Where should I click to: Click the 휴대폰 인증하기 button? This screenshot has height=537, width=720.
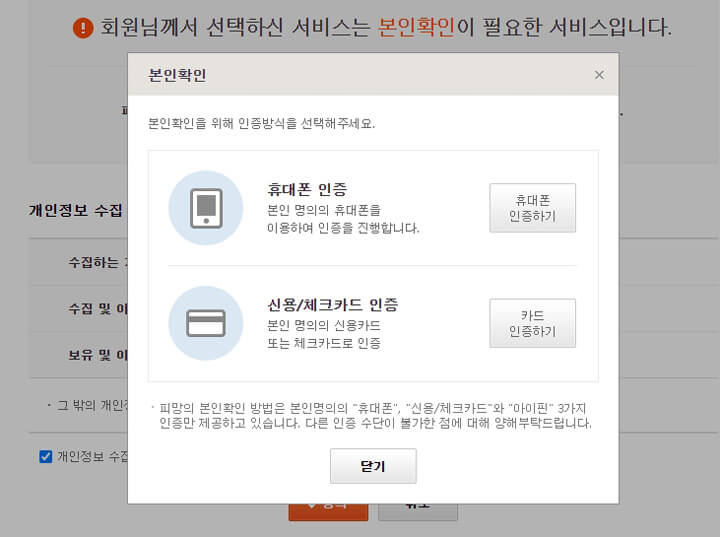click(x=532, y=208)
